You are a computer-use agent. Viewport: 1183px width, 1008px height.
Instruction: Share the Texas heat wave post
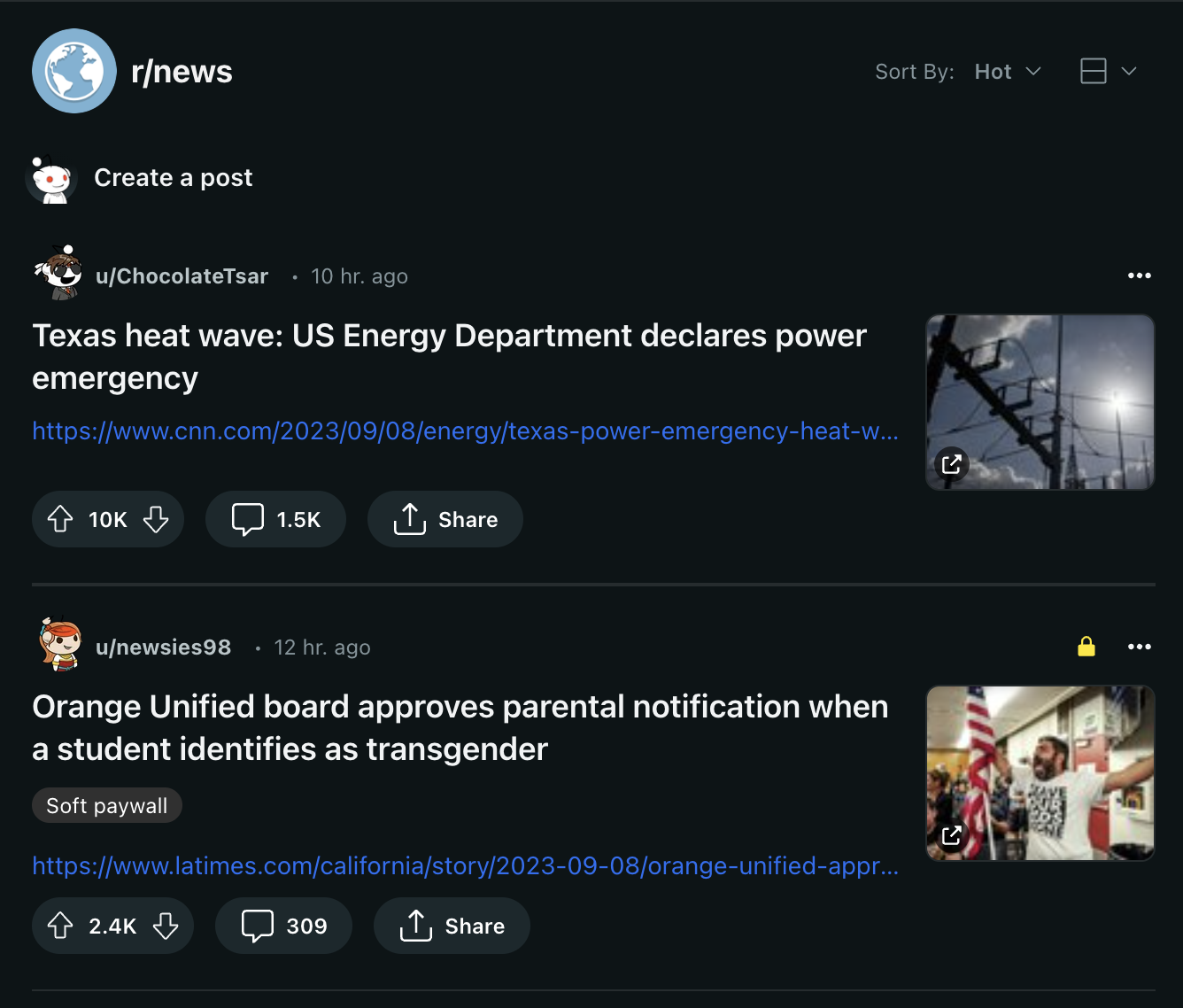[x=445, y=519]
